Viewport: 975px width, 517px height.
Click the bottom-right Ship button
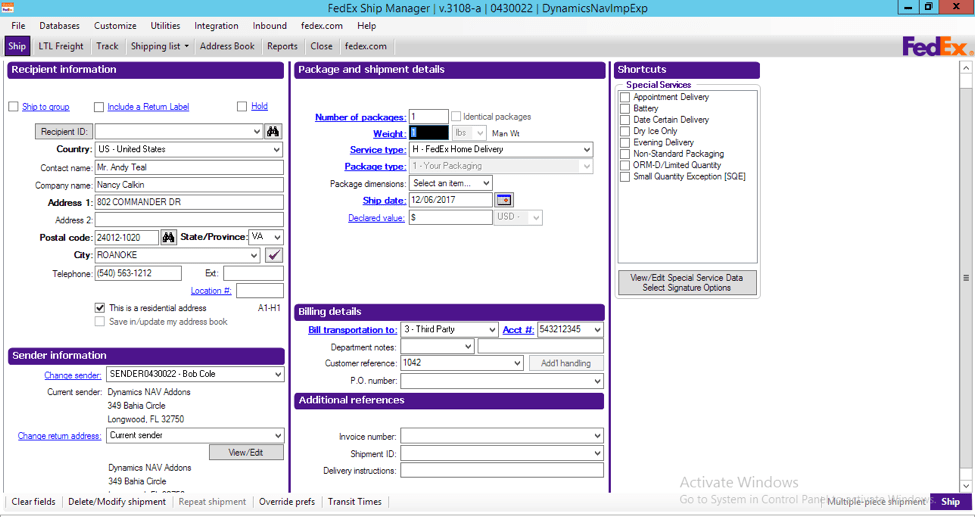(950, 501)
